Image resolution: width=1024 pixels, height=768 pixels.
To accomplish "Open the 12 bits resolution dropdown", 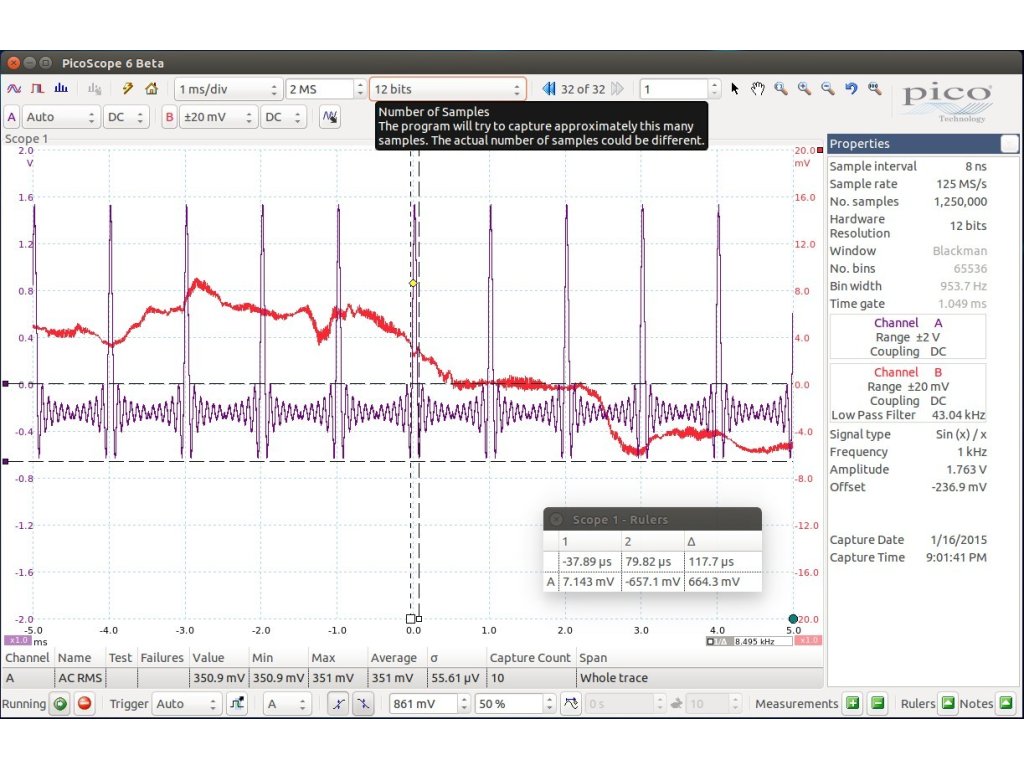I will coord(447,89).
